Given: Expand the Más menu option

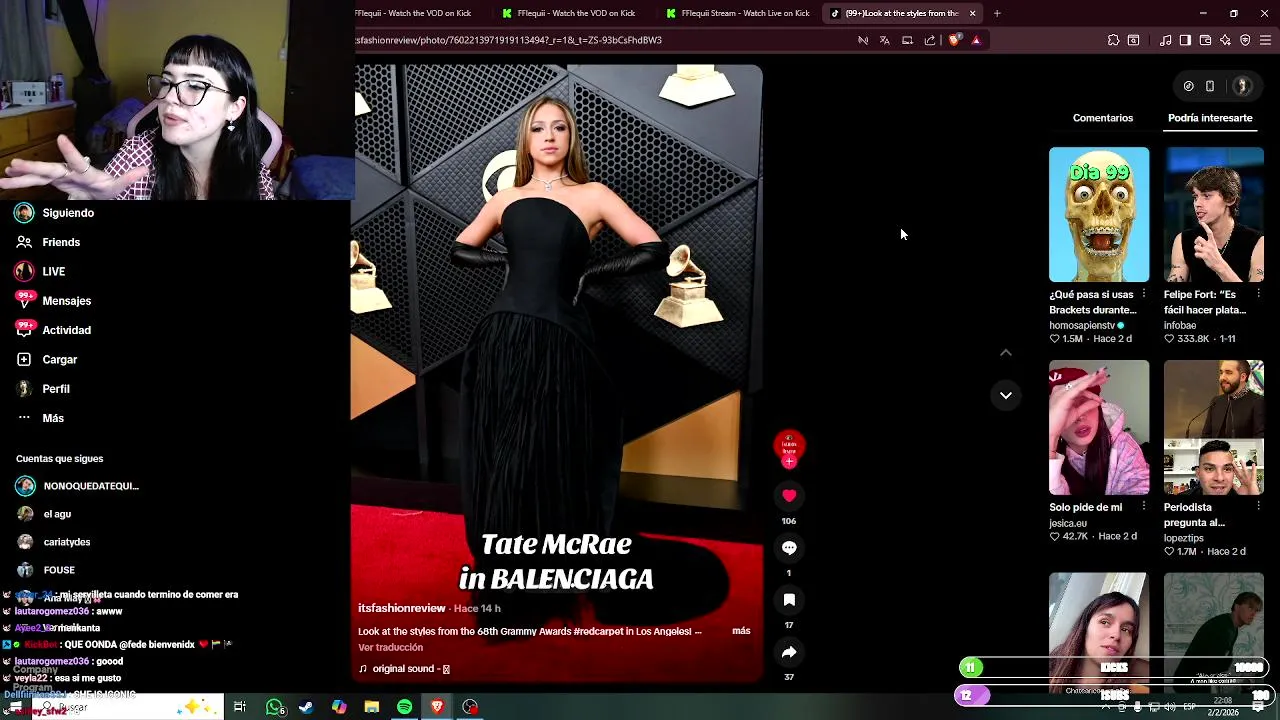Looking at the screenshot, I should [40, 418].
